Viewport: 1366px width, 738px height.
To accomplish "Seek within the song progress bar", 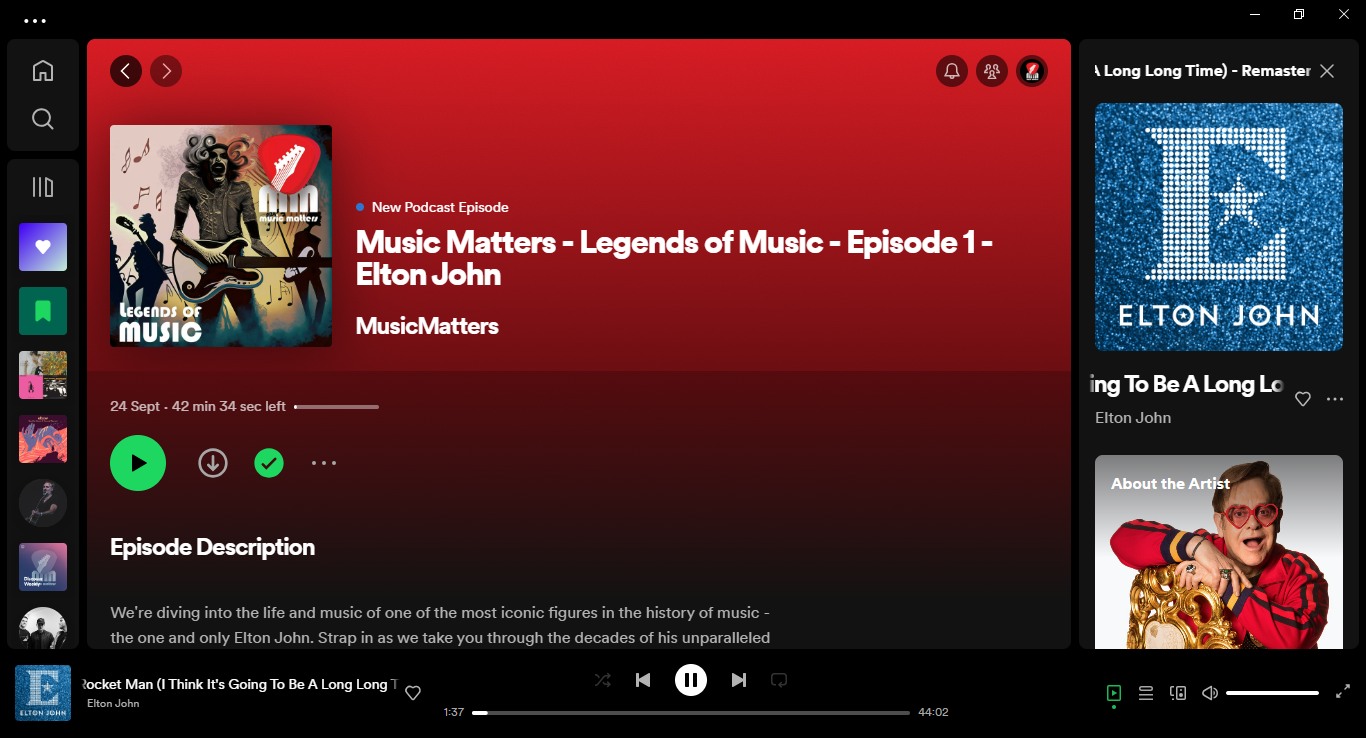I will (x=691, y=713).
